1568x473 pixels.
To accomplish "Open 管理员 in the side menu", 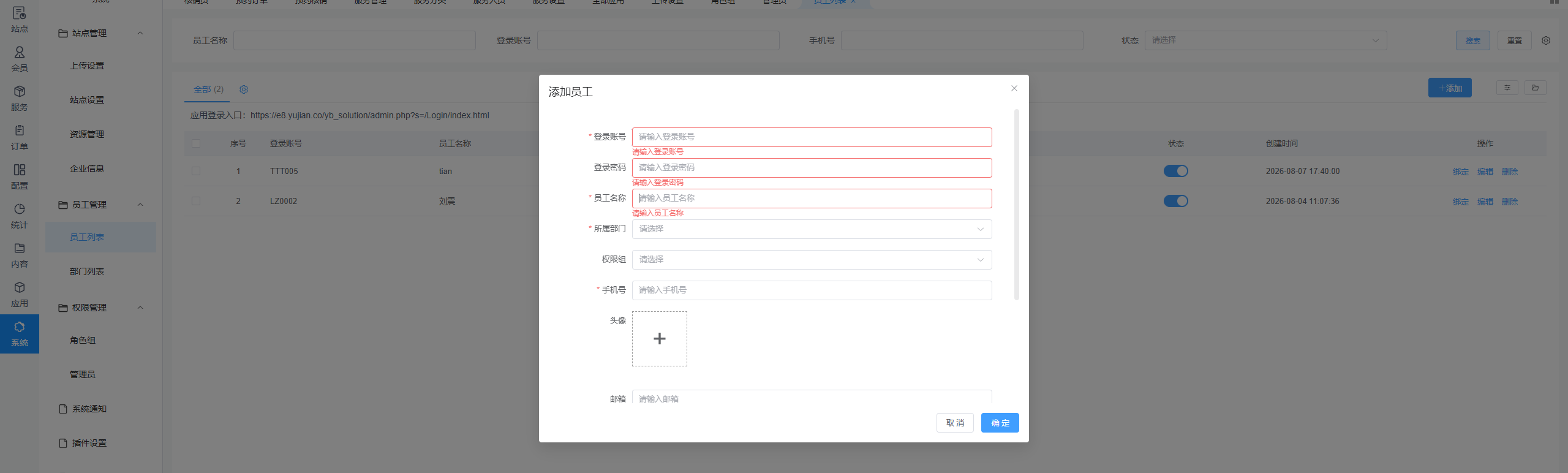I will (83, 374).
